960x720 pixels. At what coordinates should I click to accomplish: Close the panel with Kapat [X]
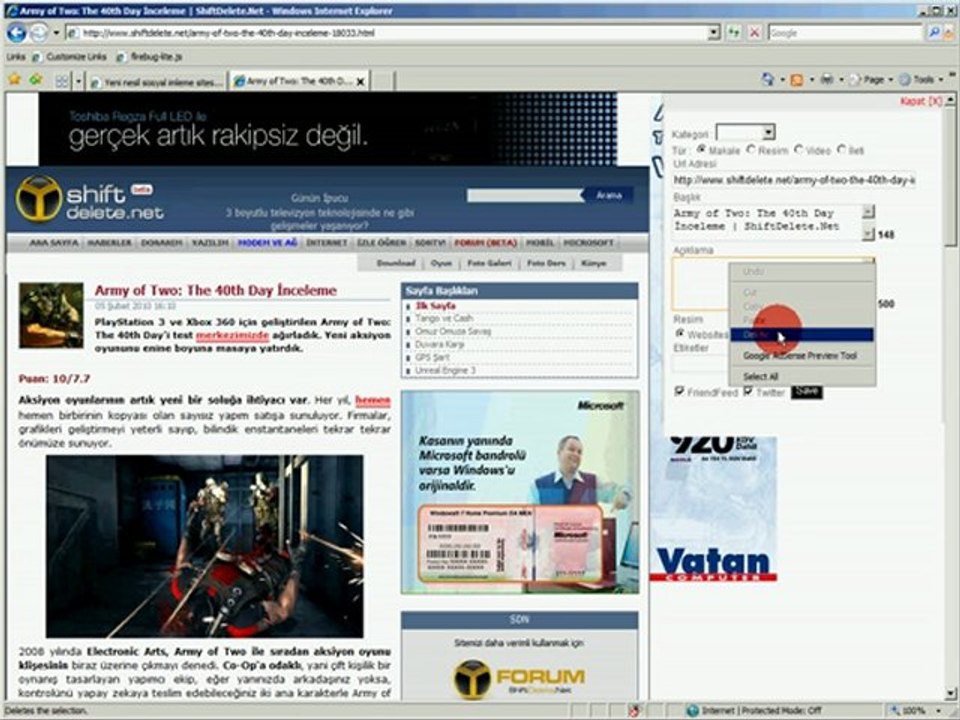pos(920,101)
